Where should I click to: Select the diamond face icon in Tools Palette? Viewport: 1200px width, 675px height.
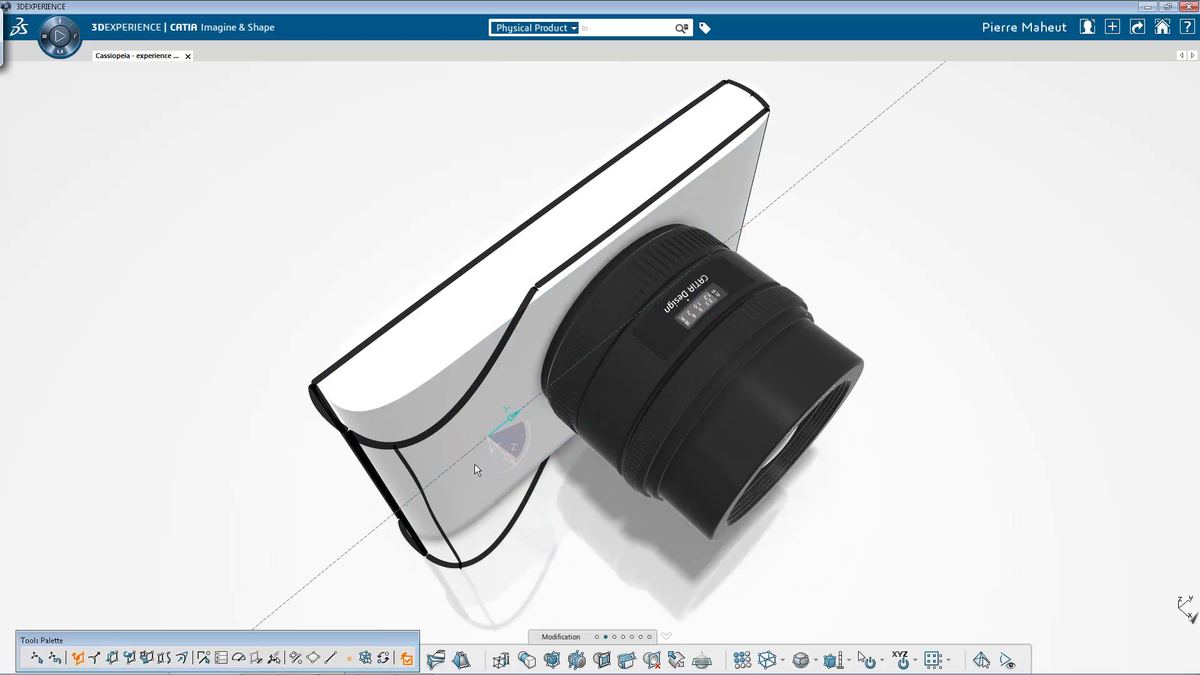pos(313,658)
